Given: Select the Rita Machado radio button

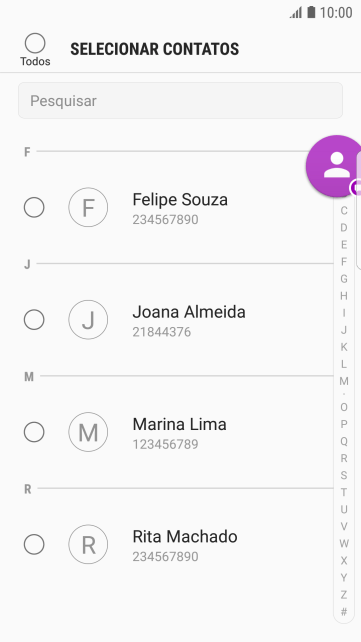Looking at the screenshot, I should 34,545.
